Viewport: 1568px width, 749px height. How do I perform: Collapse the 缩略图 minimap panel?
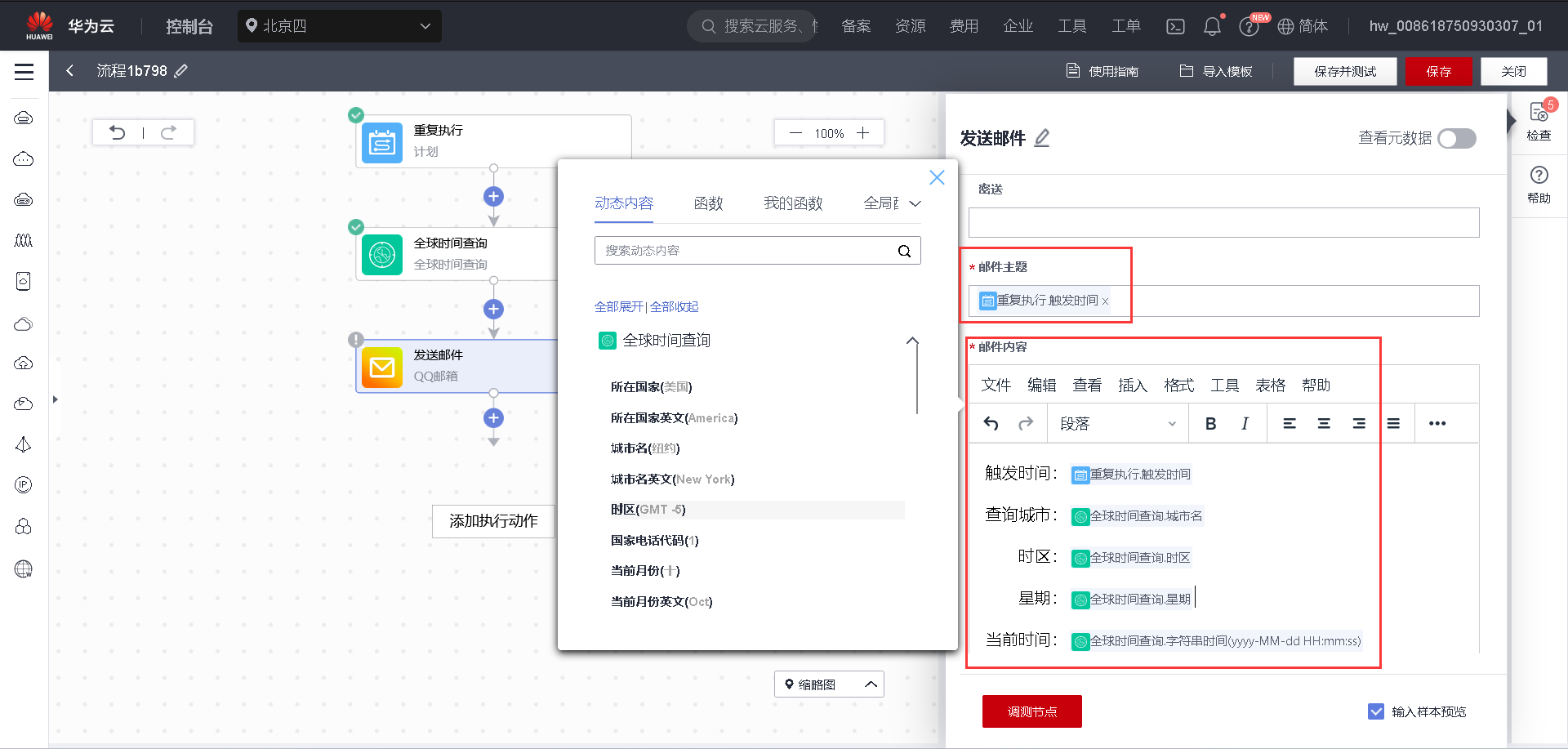tap(871, 684)
